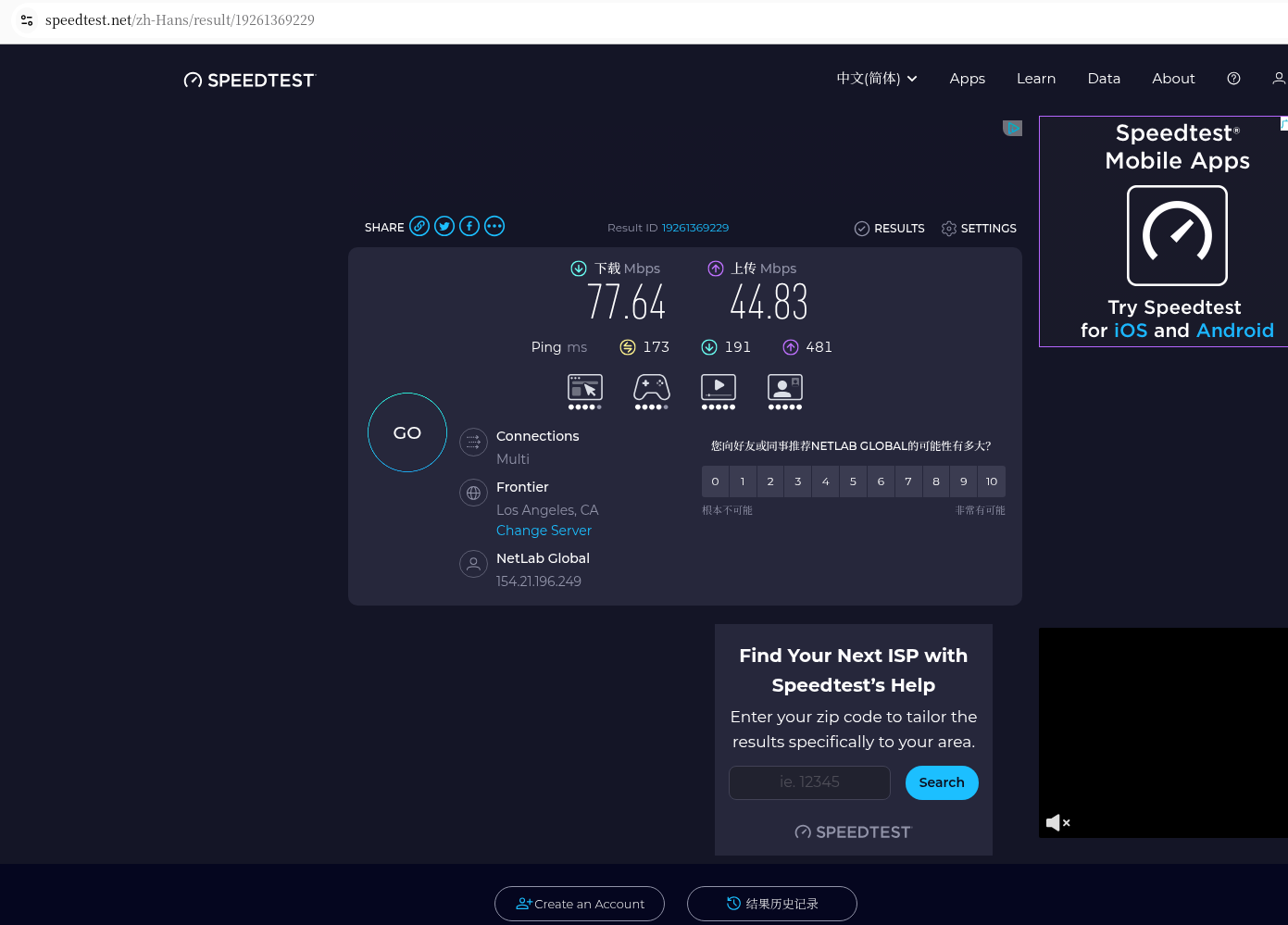Rate recommendation score 6
Viewport: 1288px width, 925px height.
pos(881,481)
